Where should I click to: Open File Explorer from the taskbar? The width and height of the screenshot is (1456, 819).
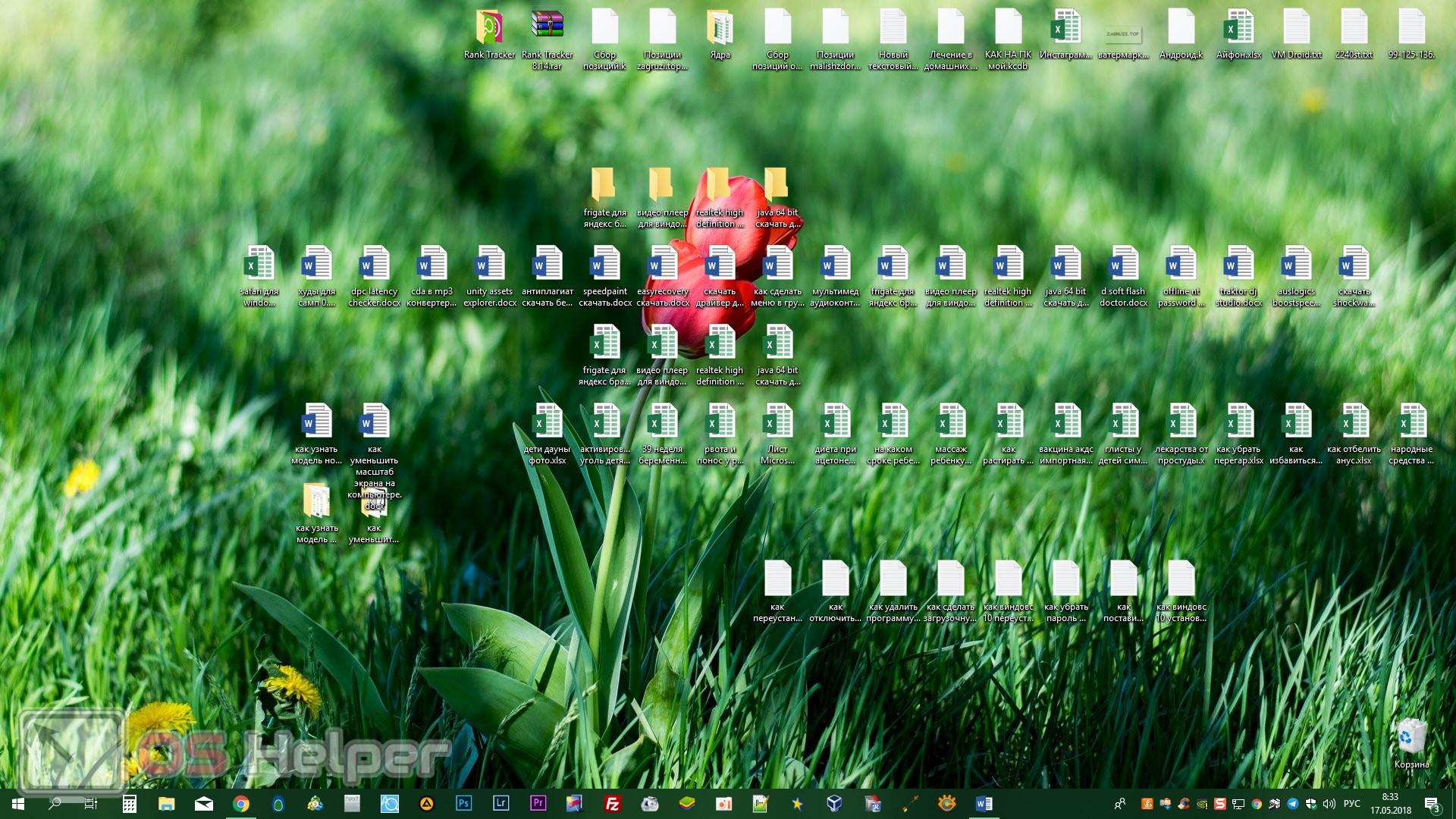pyautogui.click(x=166, y=804)
